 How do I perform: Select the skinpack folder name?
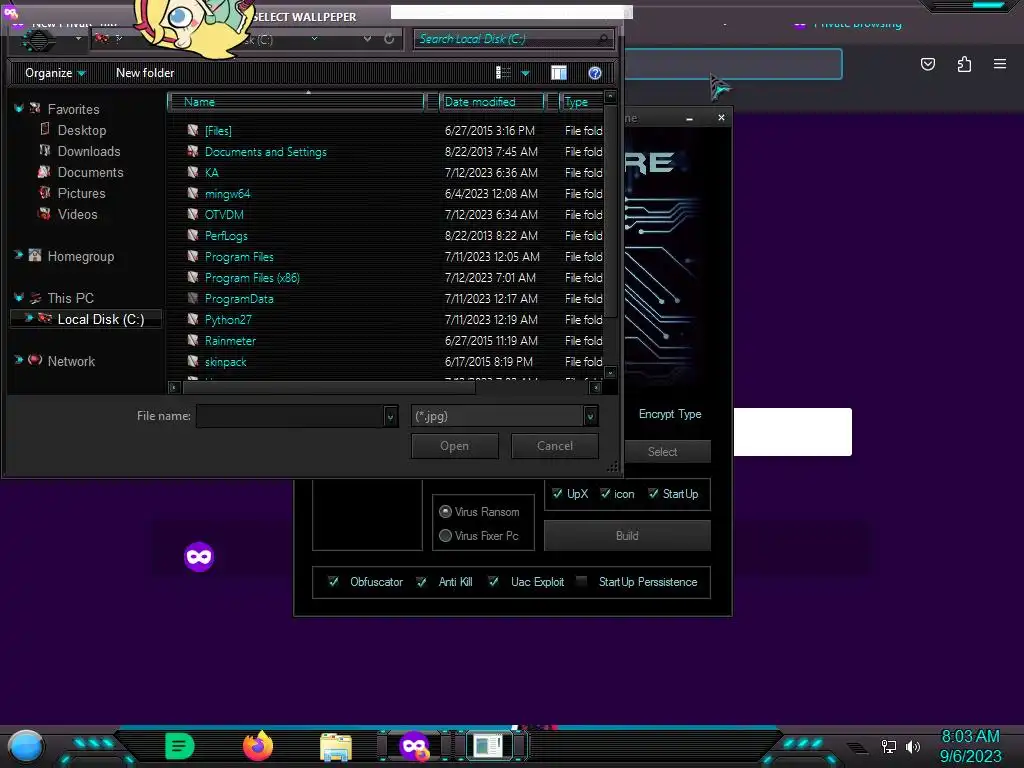pyautogui.click(x=225, y=361)
